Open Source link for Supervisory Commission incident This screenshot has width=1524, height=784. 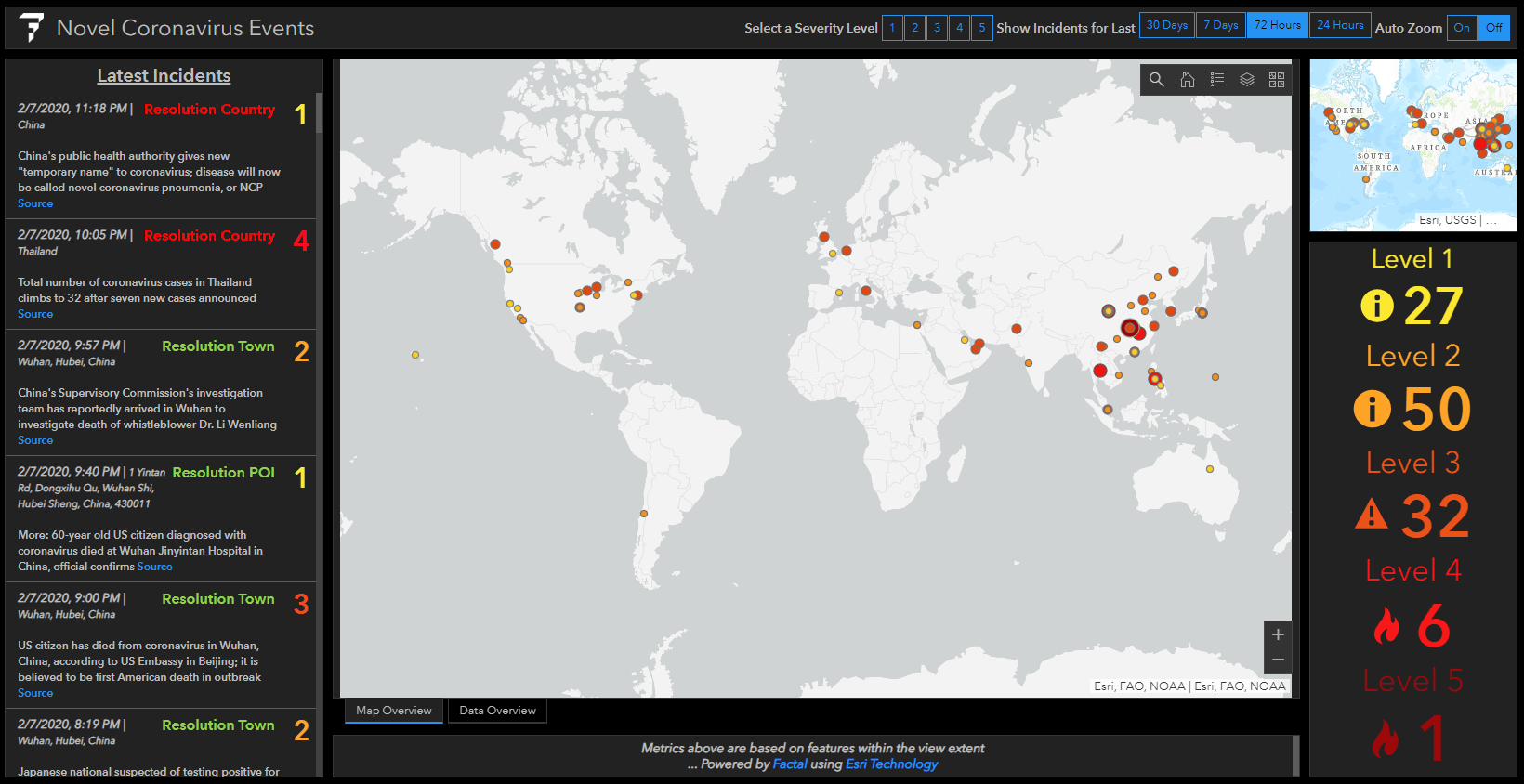pyautogui.click(x=35, y=440)
